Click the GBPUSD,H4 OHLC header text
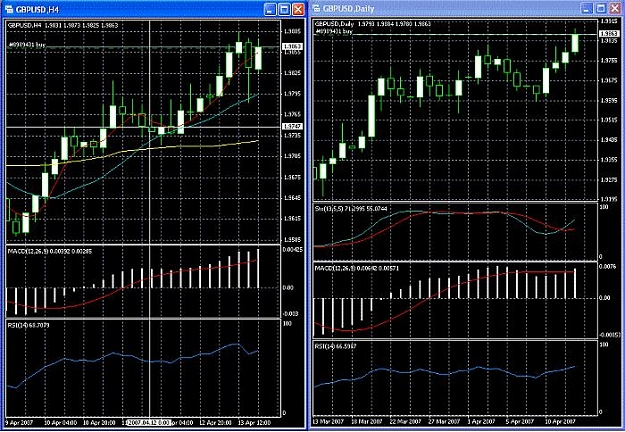 pyautogui.click(x=63, y=25)
